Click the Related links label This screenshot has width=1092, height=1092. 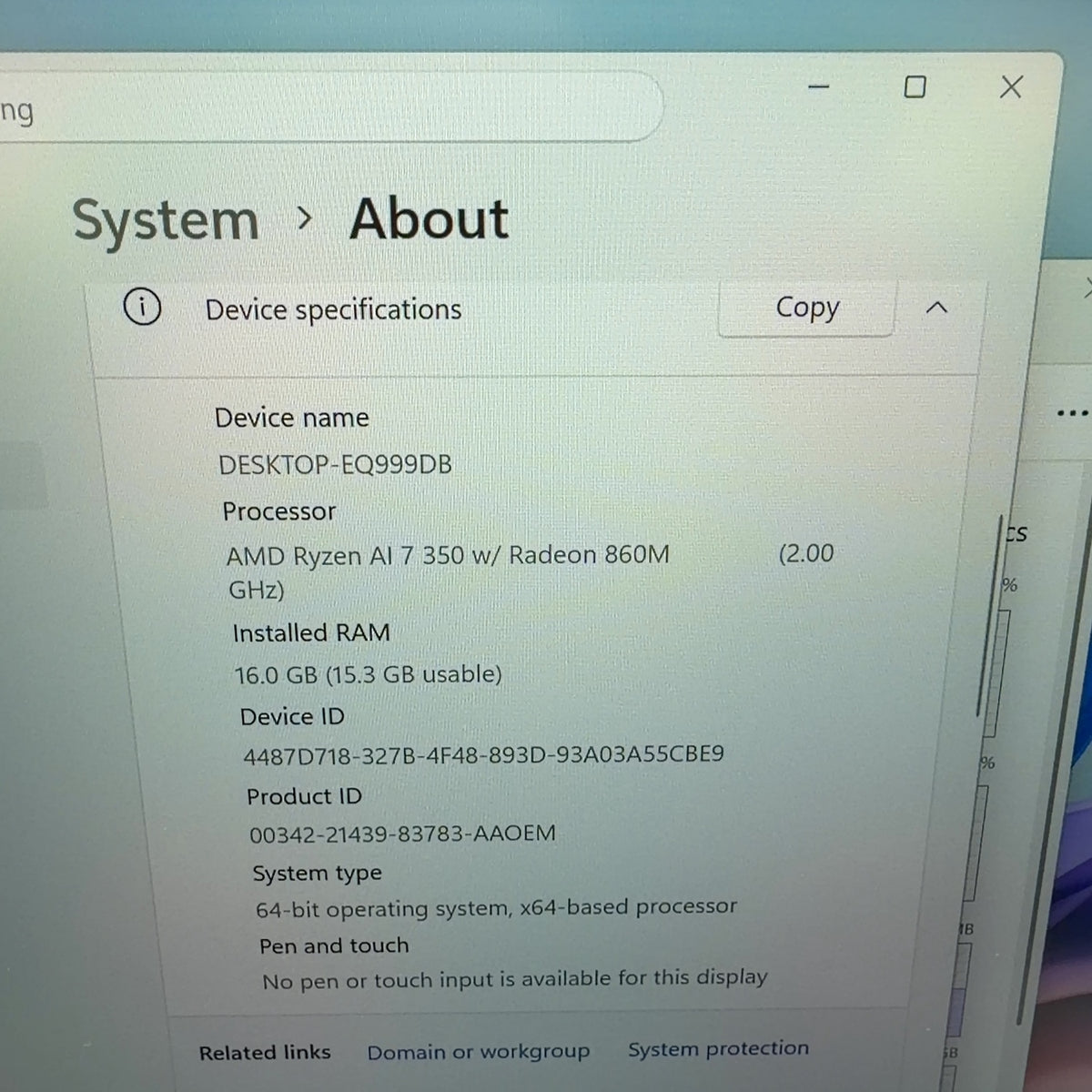[265, 1053]
